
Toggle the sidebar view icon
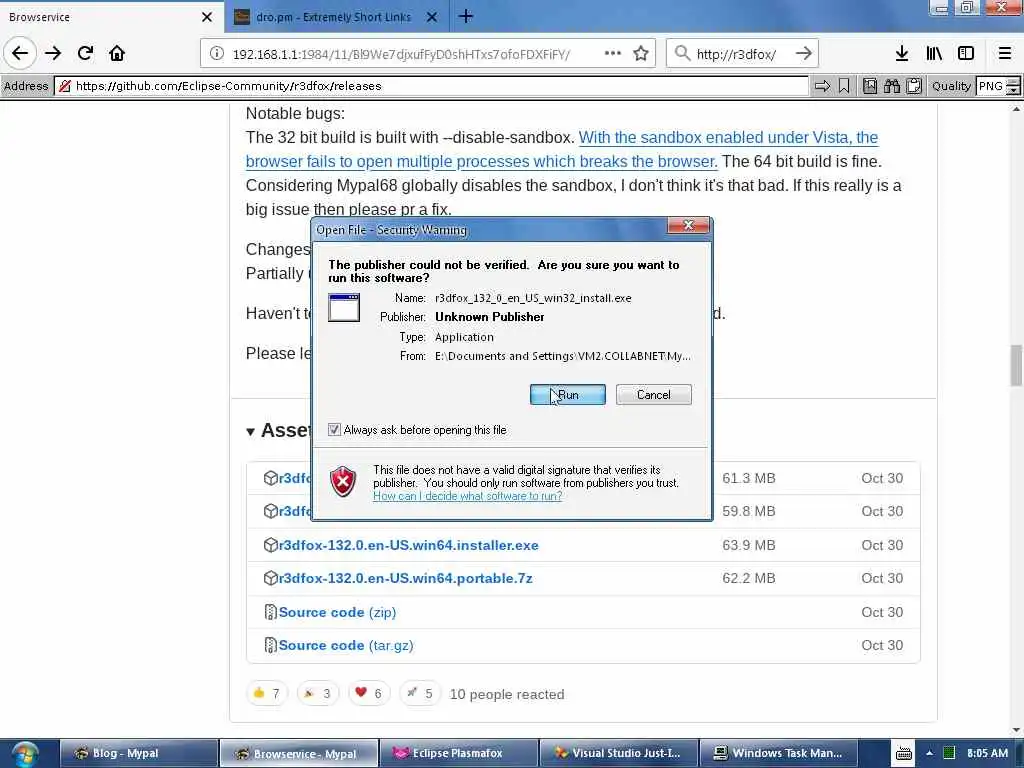point(966,54)
